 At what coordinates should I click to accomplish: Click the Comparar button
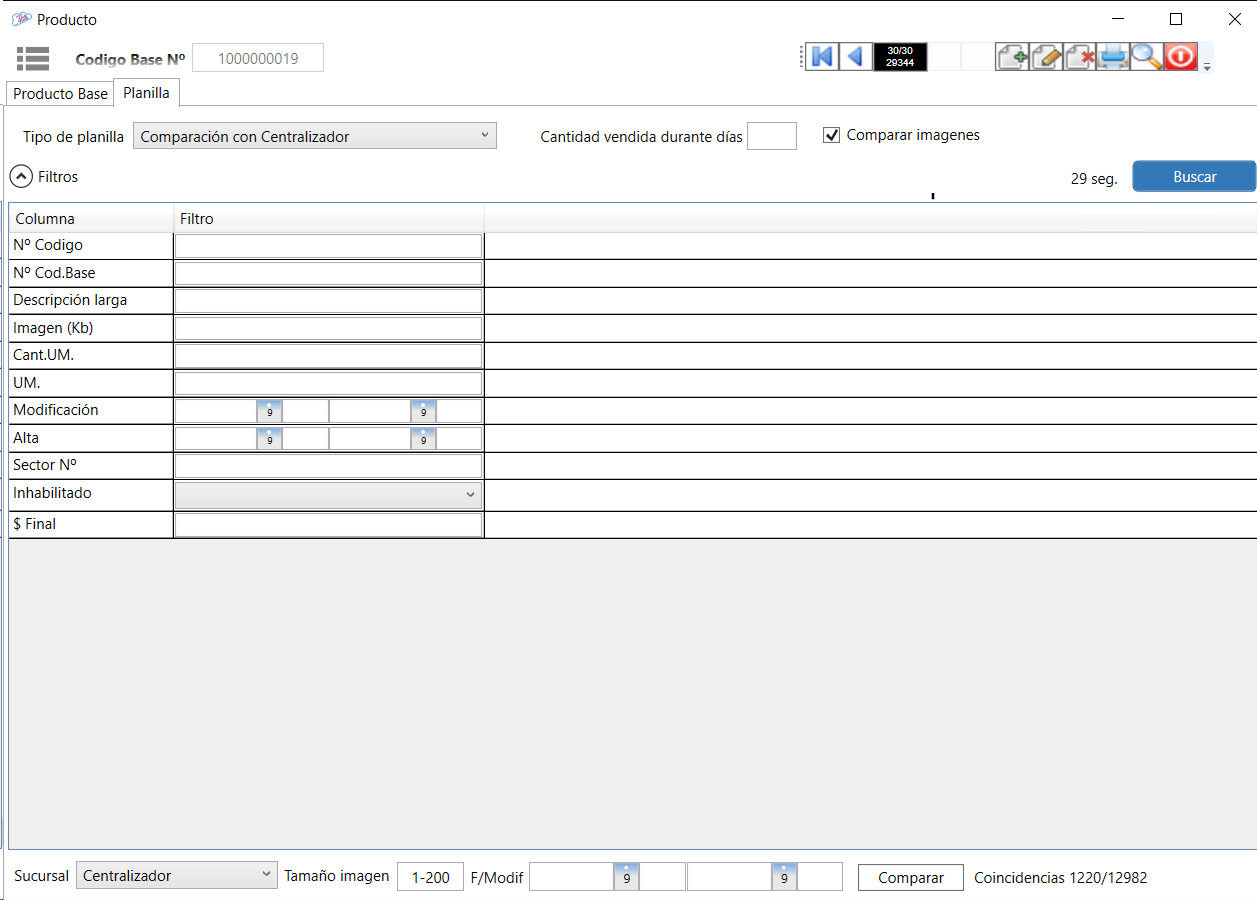coord(910,877)
